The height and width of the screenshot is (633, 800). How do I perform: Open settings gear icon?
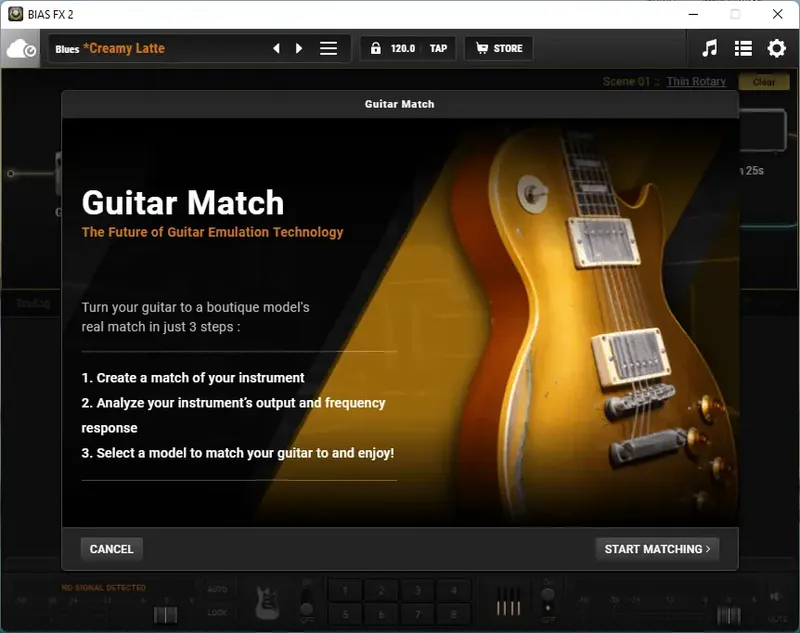tap(777, 48)
